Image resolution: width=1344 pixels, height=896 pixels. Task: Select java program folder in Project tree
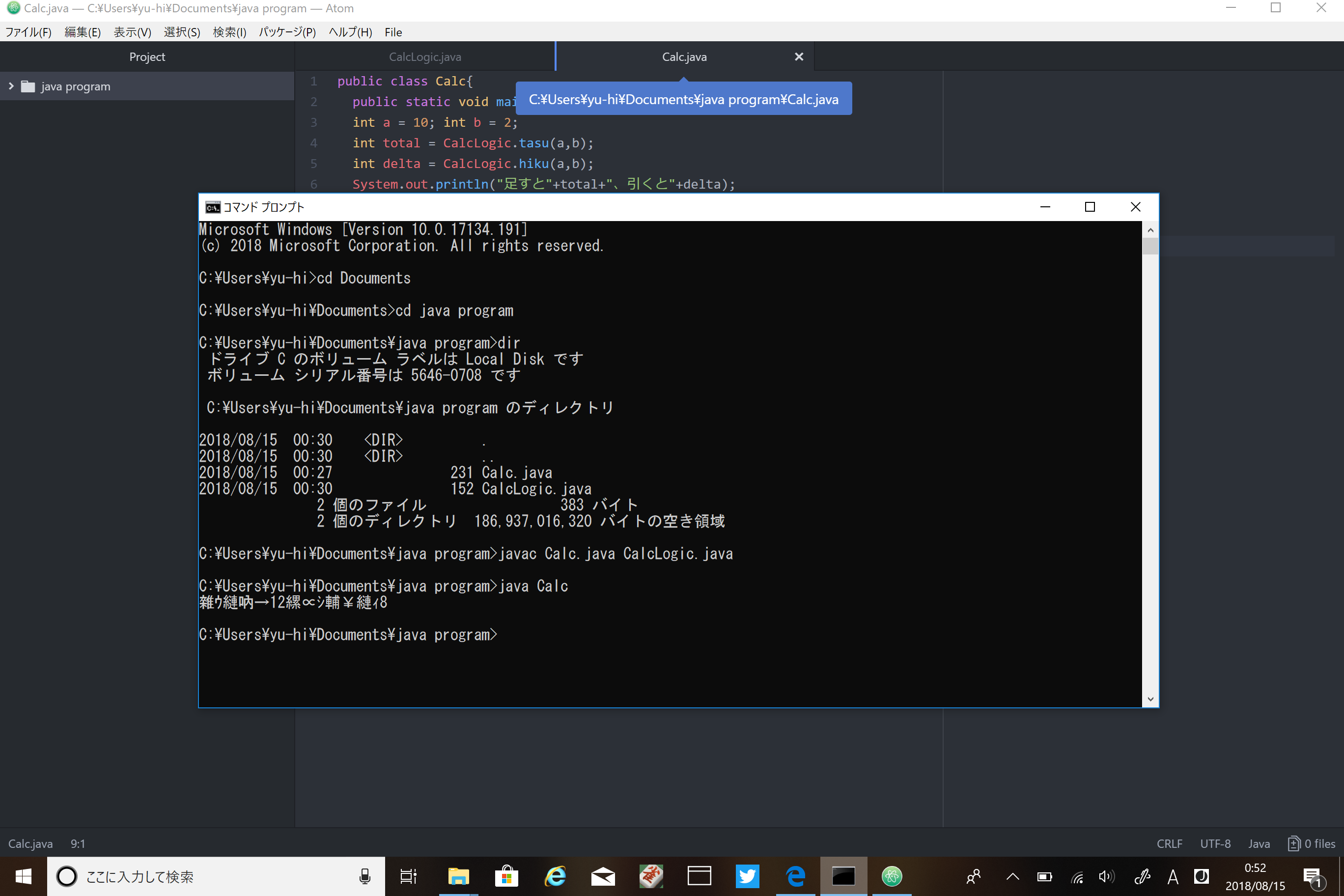[147, 86]
